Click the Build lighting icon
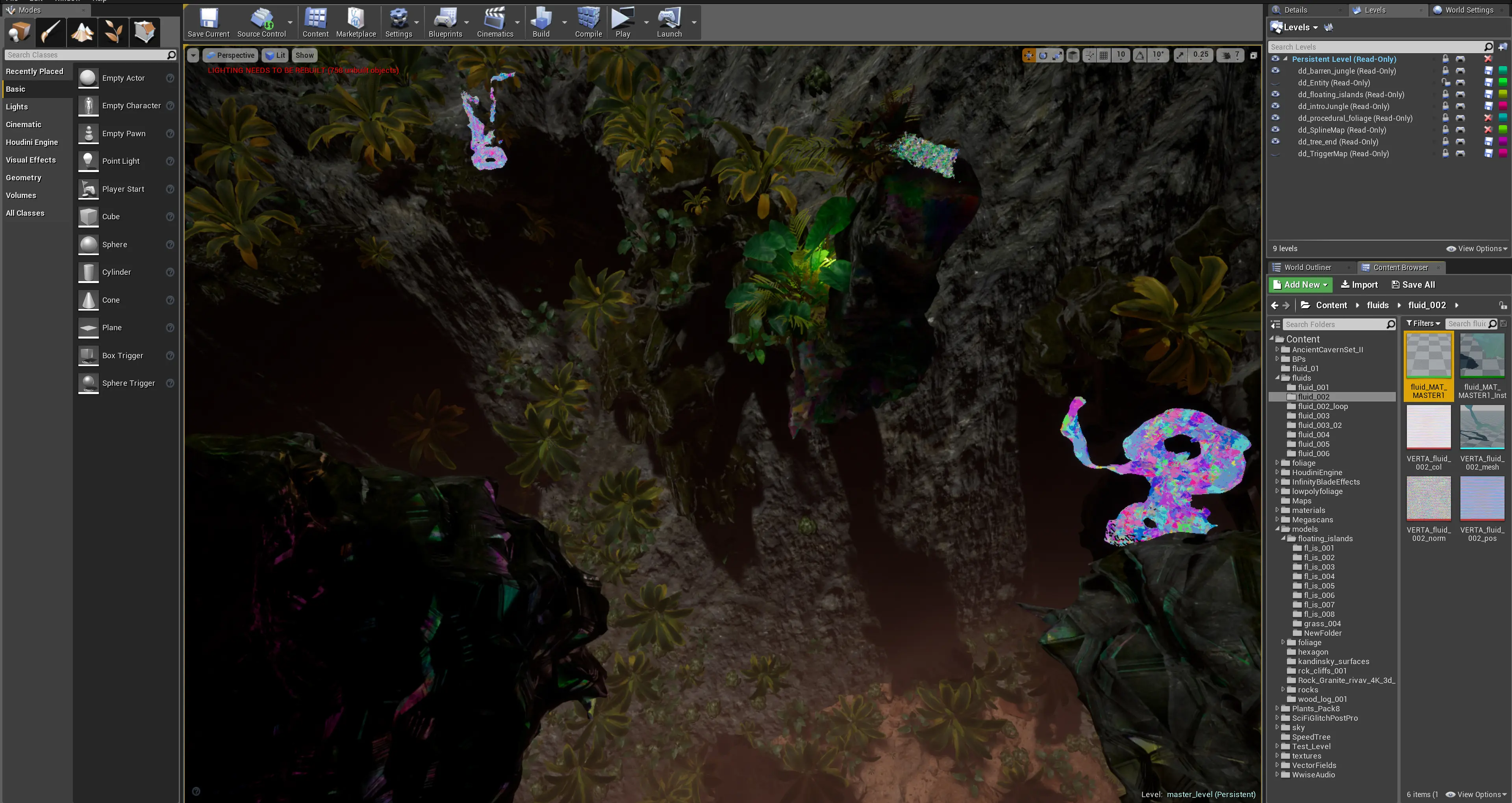1512x803 pixels. 541,22
